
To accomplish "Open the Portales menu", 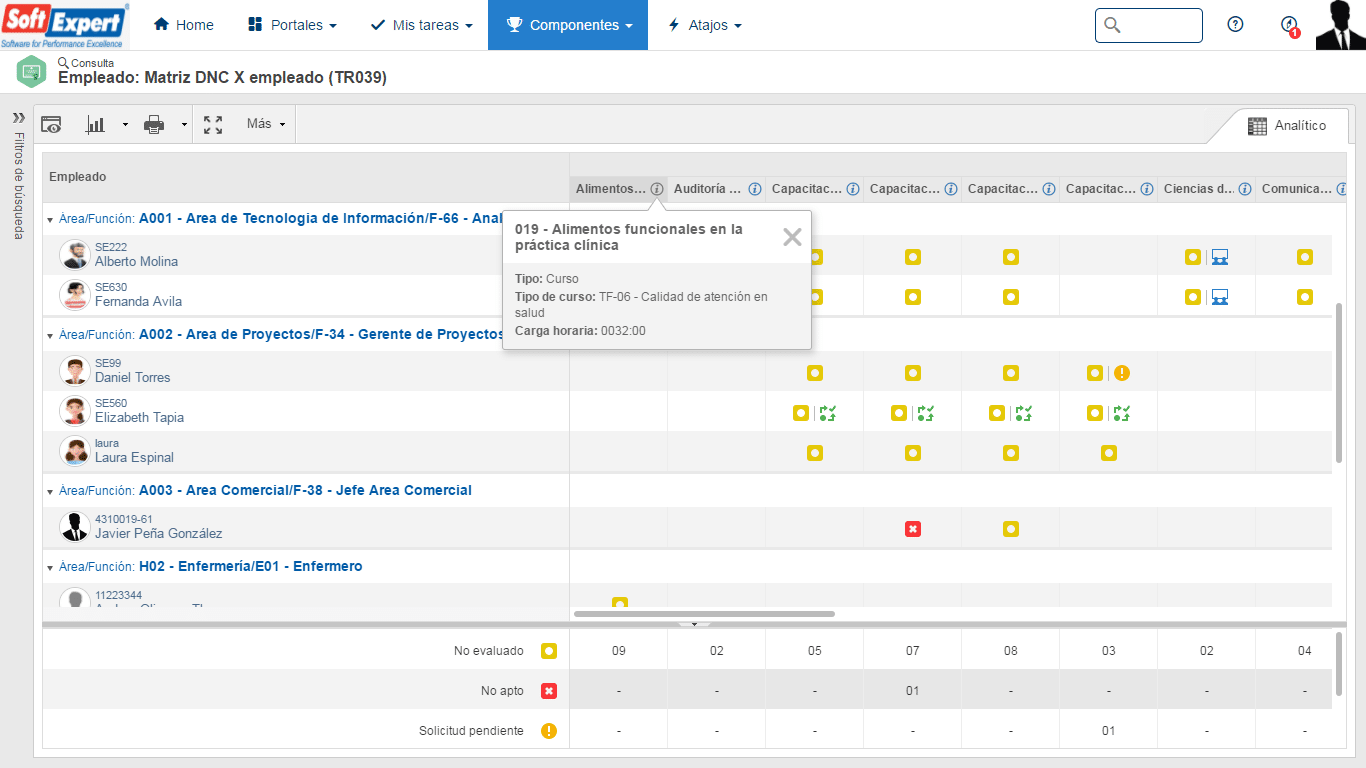I will [291, 25].
